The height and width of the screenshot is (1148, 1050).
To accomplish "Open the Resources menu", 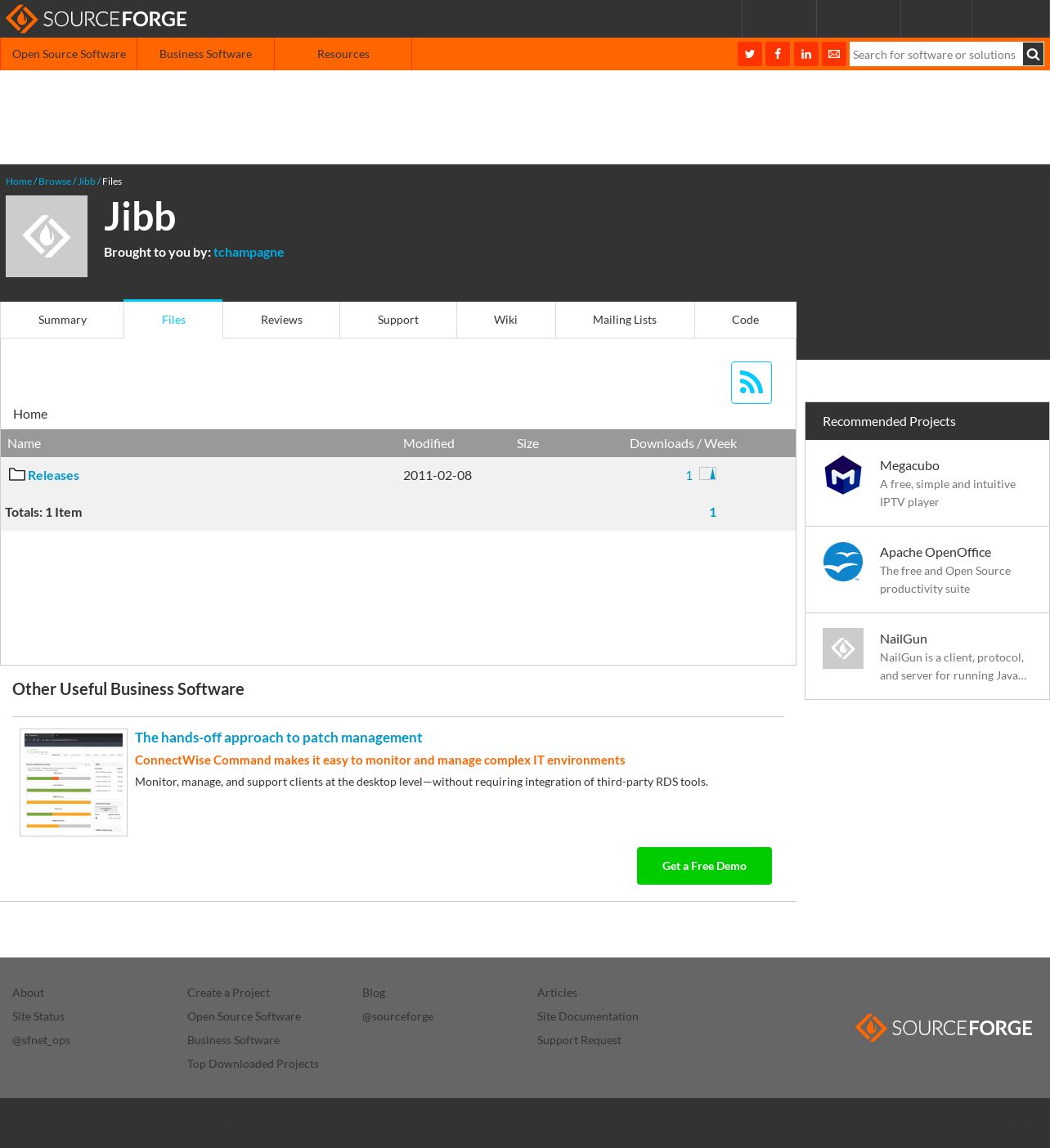I will coord(343,54).
